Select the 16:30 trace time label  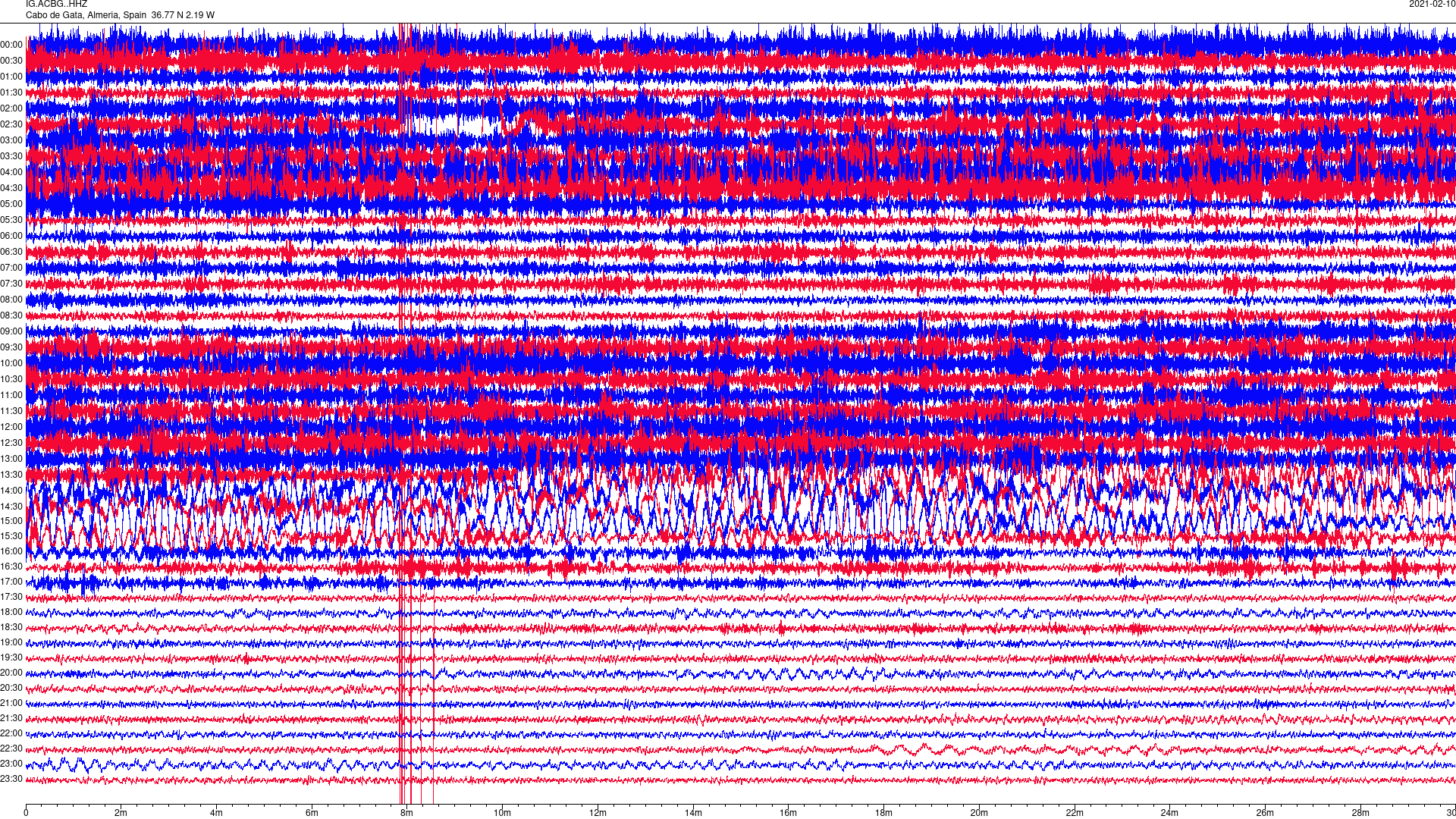pyautogui.click(x=11, y=566)
